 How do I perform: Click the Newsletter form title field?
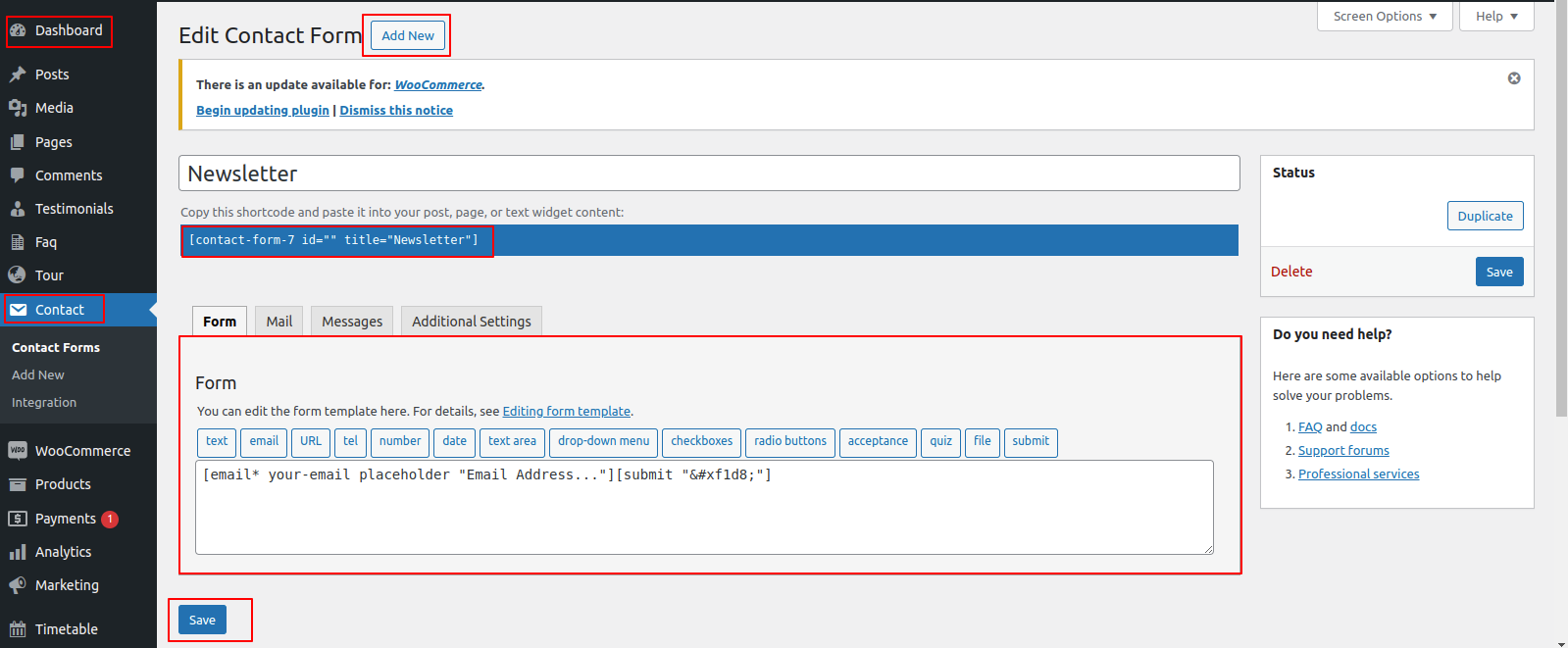pos(708,174)
